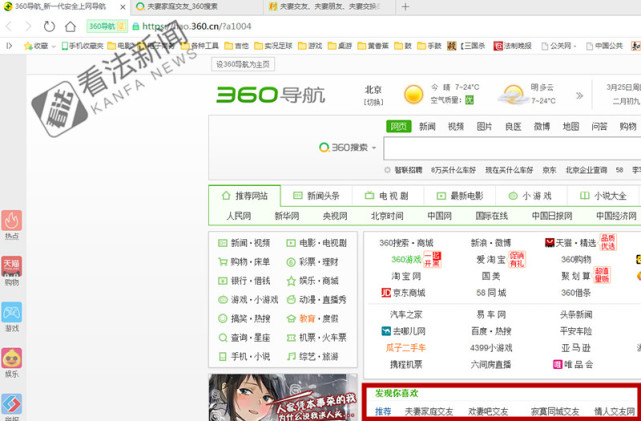Click the 夫妻家庭交友 recommendation link
This screenshot has height=421, width=641.
pos(429,412)
